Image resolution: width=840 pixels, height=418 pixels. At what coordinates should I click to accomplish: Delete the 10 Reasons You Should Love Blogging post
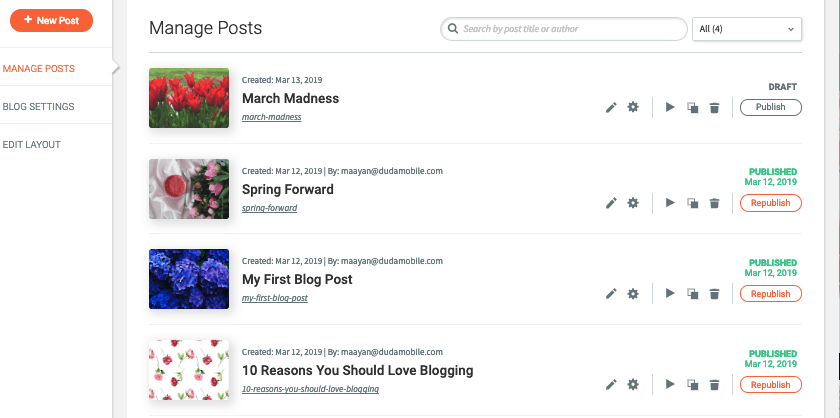click(x=714, y=384)
